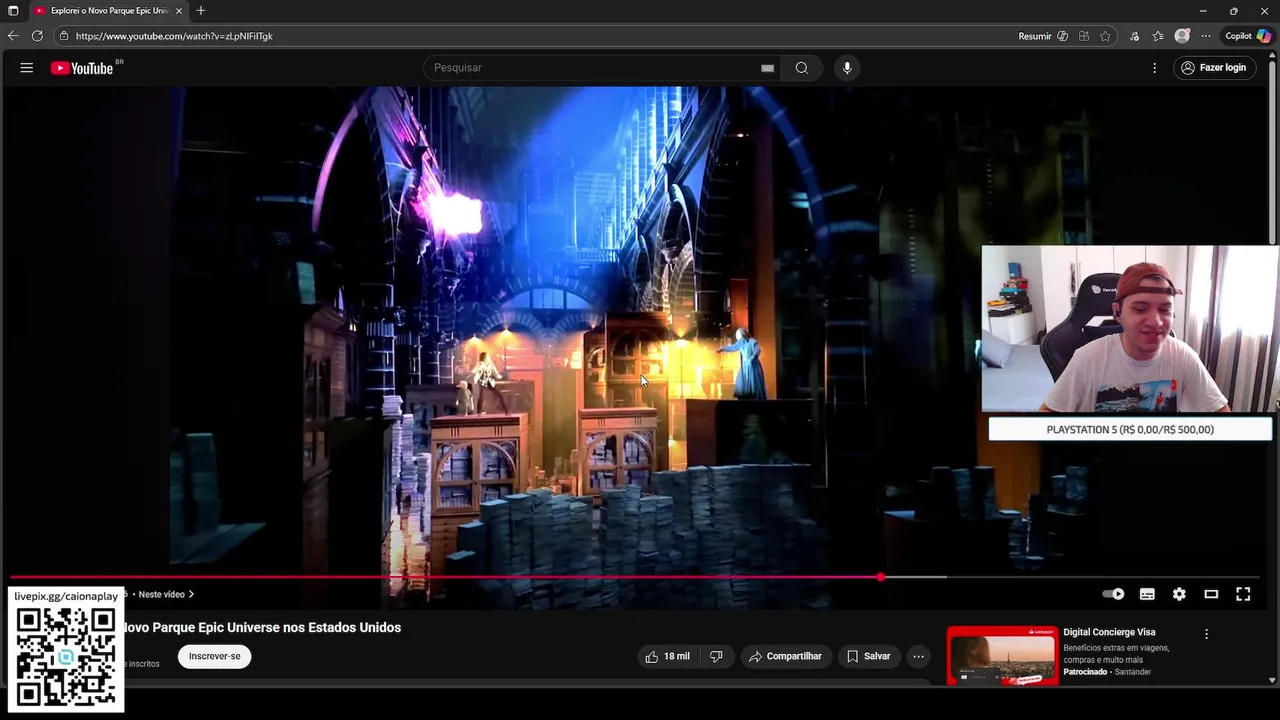Open video player settings gear
Image resolution: width=1280 pixels, height=720 pixels.
click(x=1179, y=594)
